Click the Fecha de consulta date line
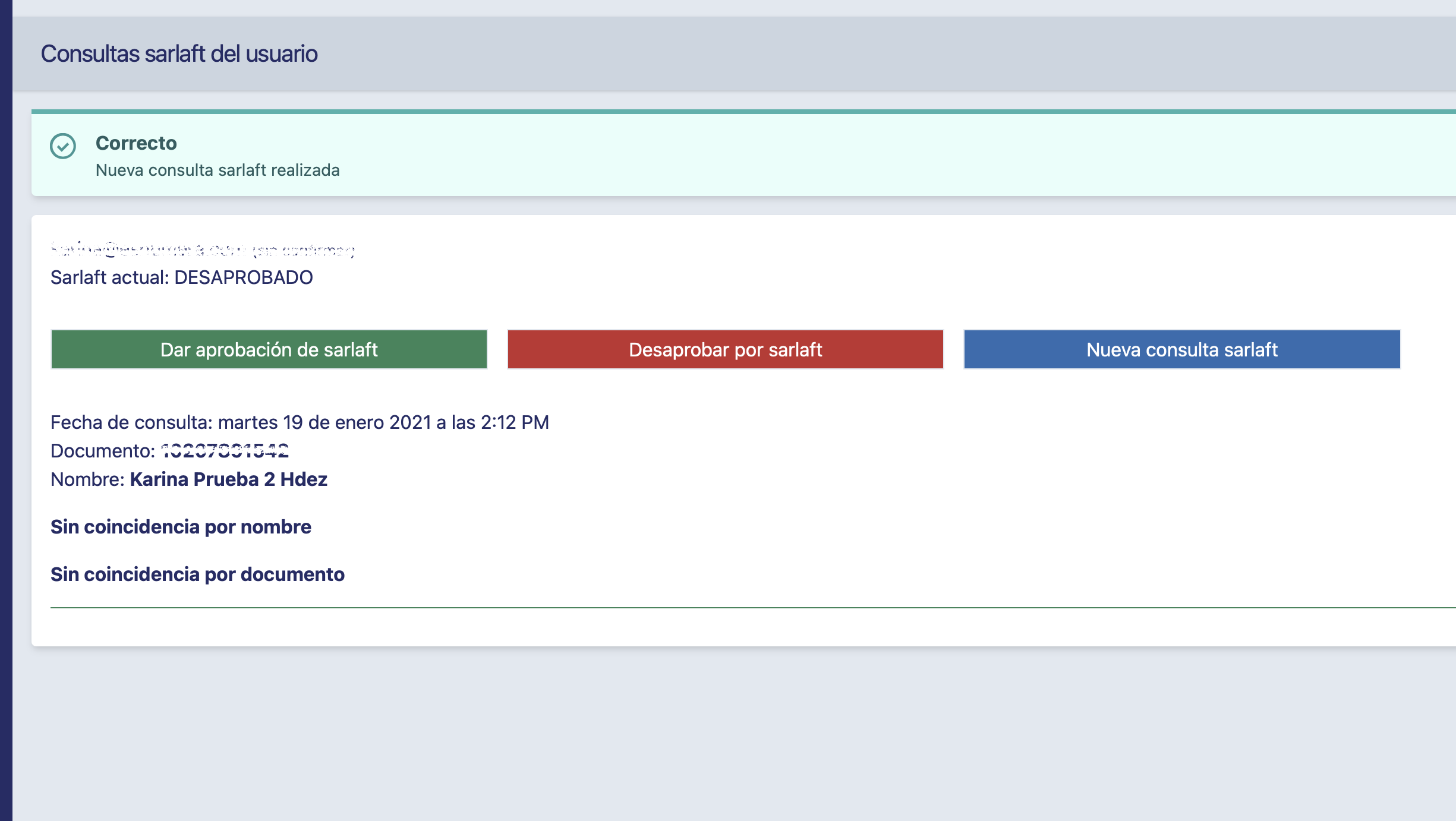 (x=300, y=422)
